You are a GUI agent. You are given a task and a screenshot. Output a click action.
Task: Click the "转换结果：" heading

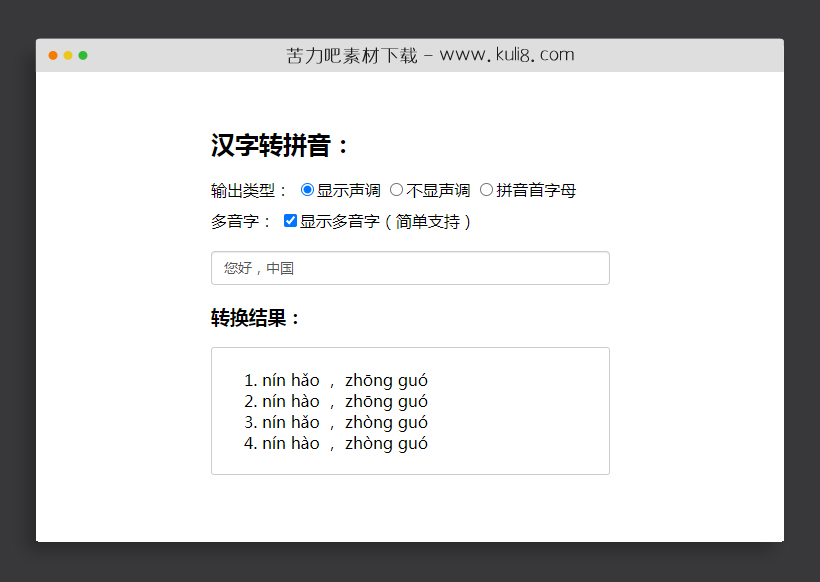(x=253, y=318)
